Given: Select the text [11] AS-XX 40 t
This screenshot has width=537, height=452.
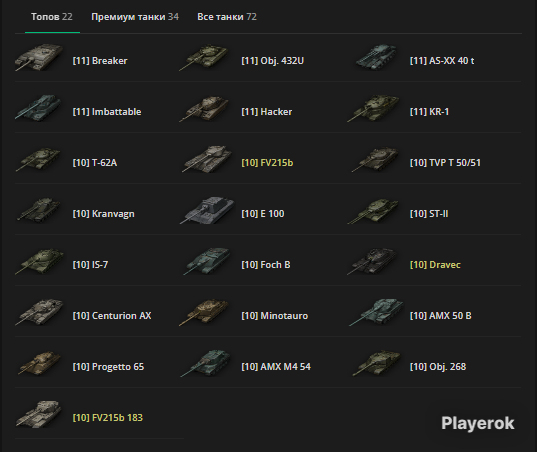Looking at the screenshot, I should [x=442, y=61].
